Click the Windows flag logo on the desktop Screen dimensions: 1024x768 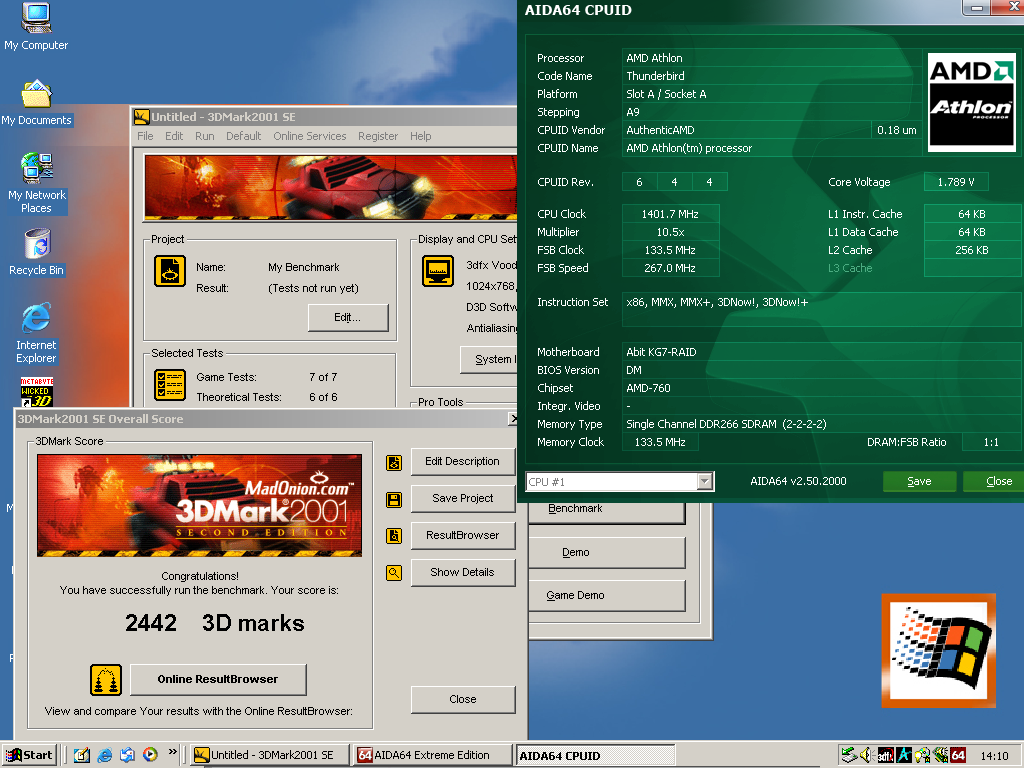coord(939,650)
